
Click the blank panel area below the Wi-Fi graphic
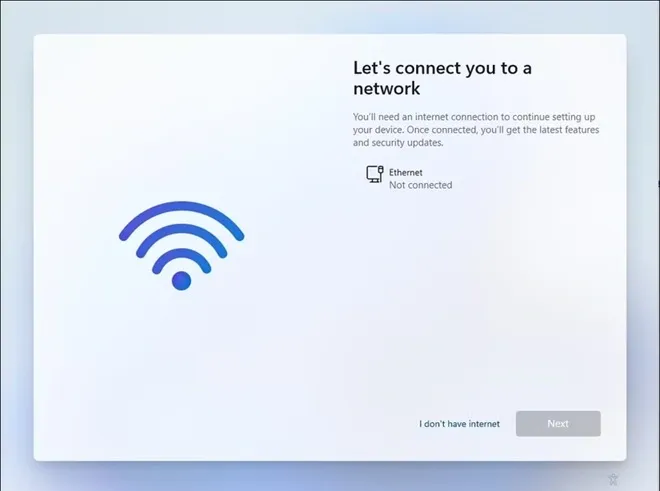(181, 371)
